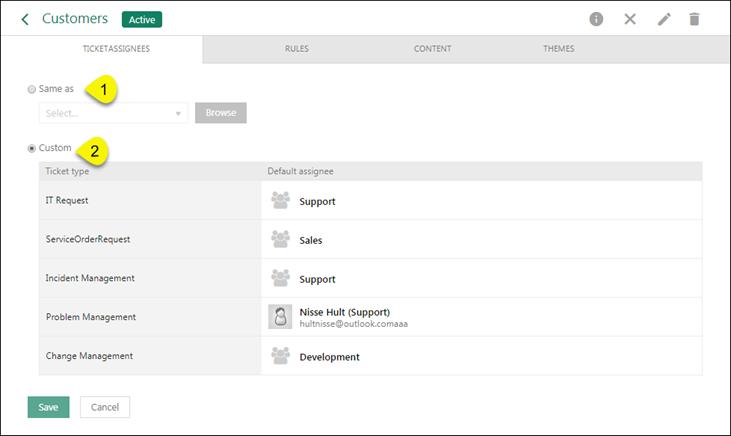This screenshot has width=731, height=436.
Task: Select the 'Same as' radio button
Action: click(32, 89)
